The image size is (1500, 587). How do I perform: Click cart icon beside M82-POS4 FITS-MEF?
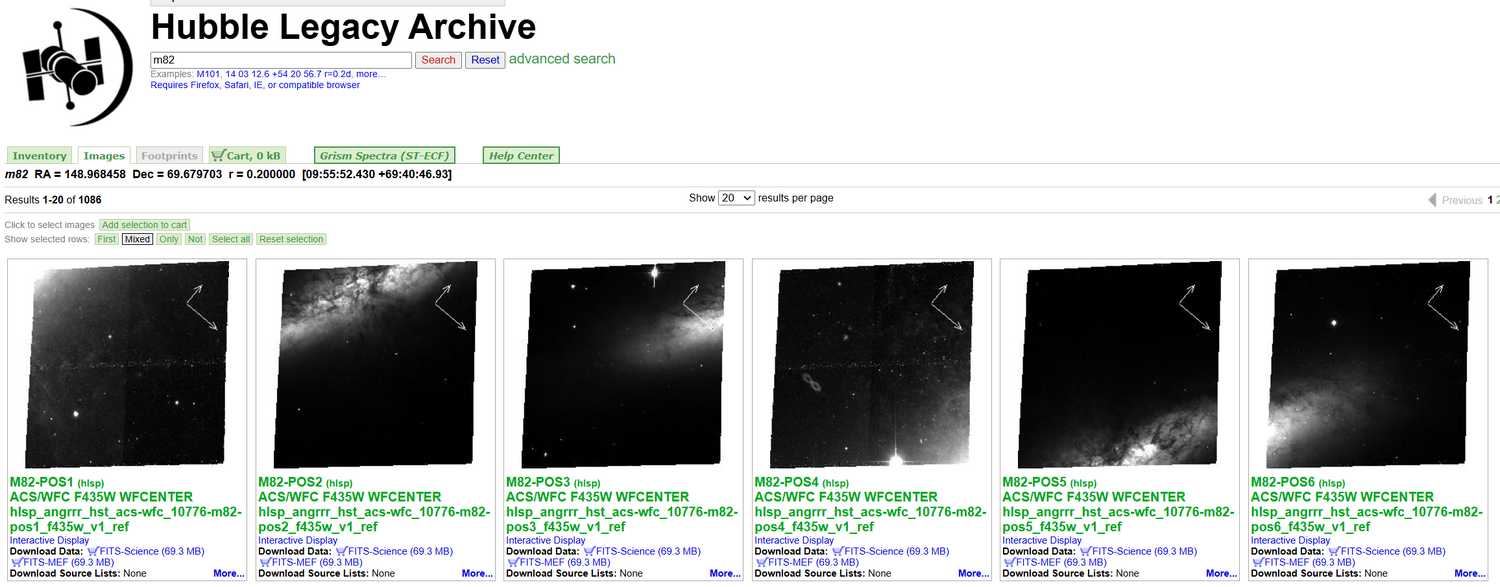760,562
